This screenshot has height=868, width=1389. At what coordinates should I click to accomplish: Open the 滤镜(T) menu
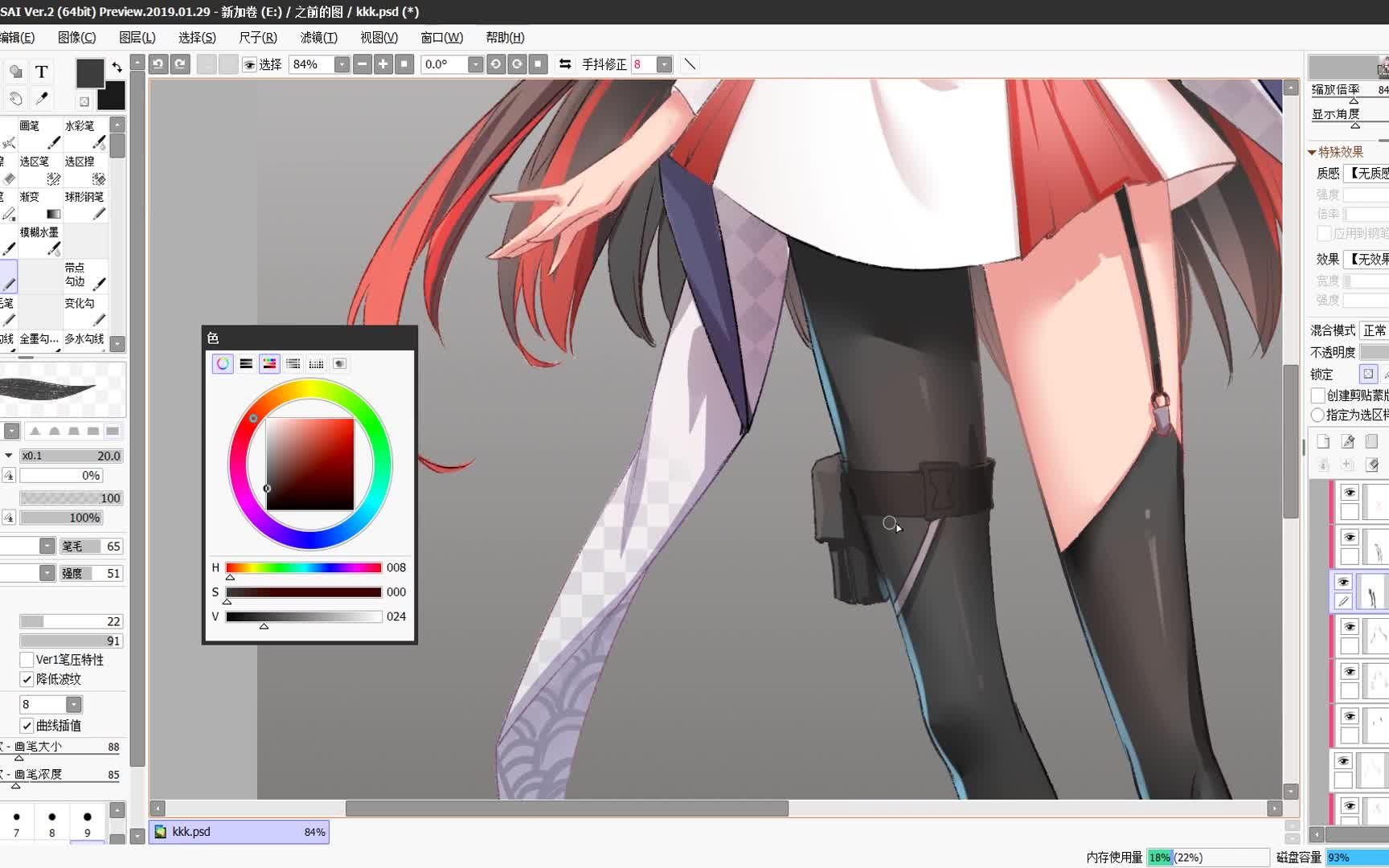point(319,38)
